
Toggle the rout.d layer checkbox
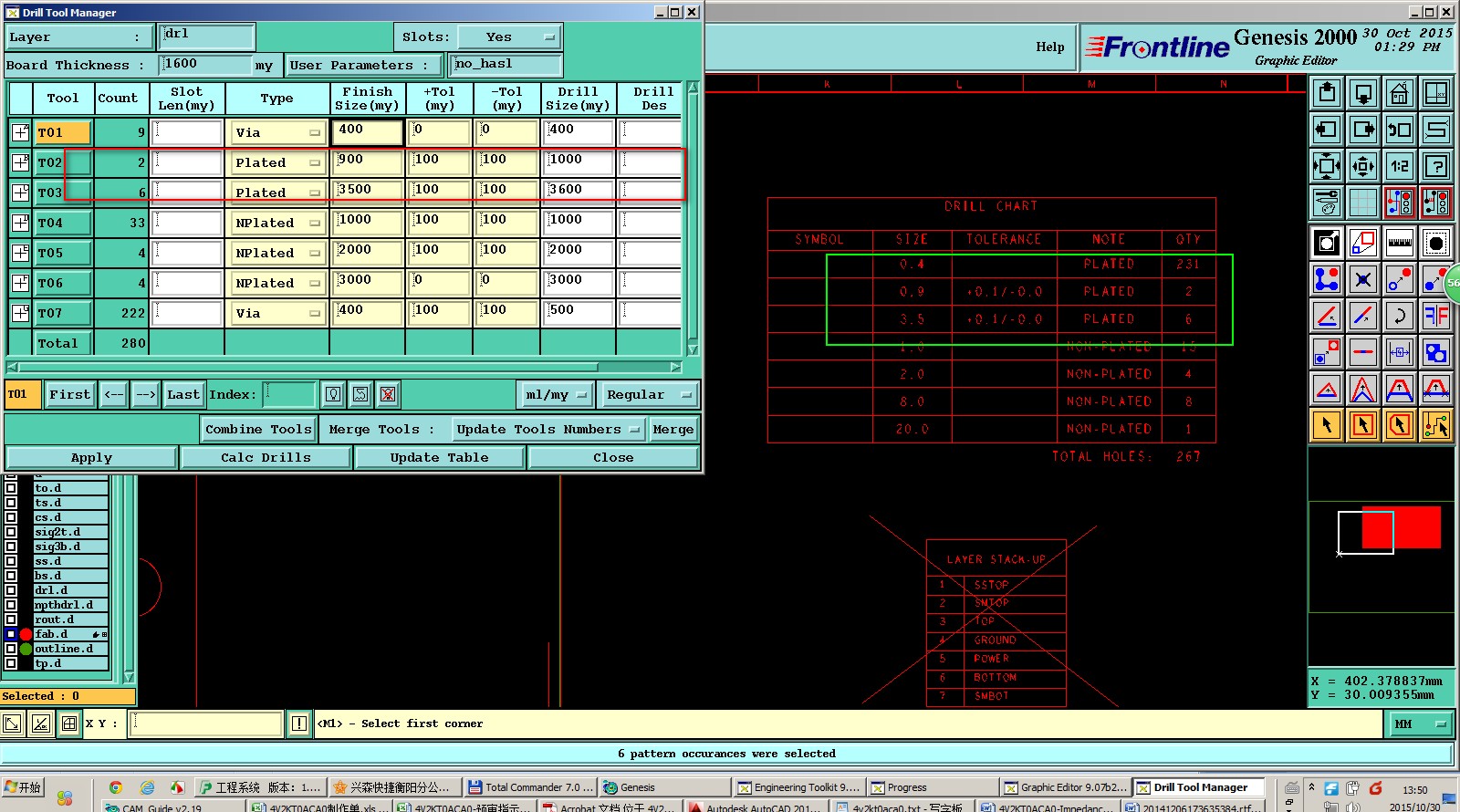pyautogui.click(x=11, y=619)
